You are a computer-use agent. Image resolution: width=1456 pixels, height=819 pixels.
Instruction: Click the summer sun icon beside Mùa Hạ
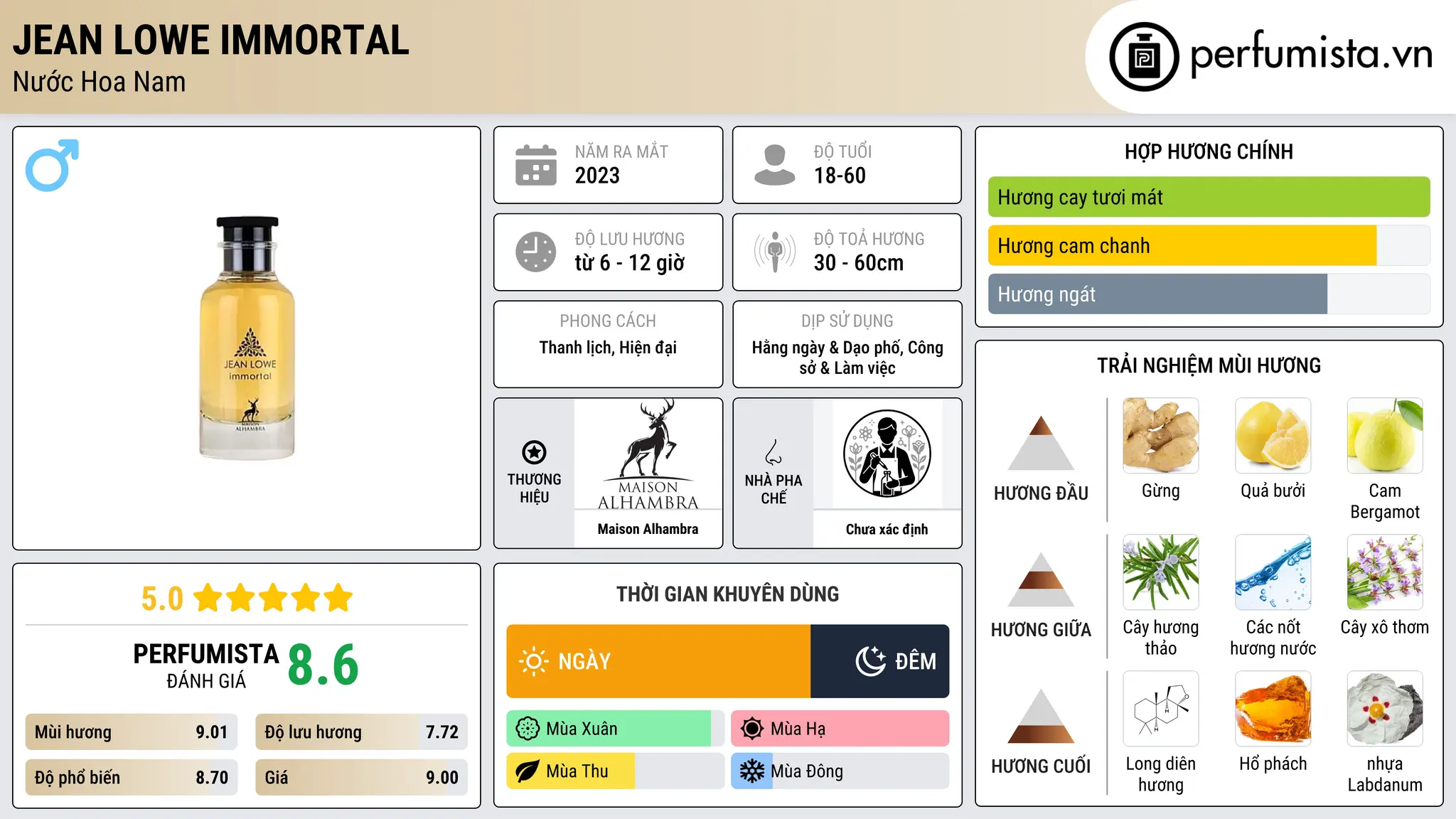[752, 729]
